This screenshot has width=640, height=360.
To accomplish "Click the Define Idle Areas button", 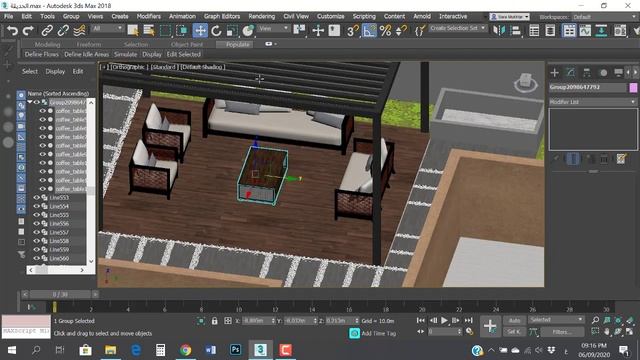I will point(87,54).
